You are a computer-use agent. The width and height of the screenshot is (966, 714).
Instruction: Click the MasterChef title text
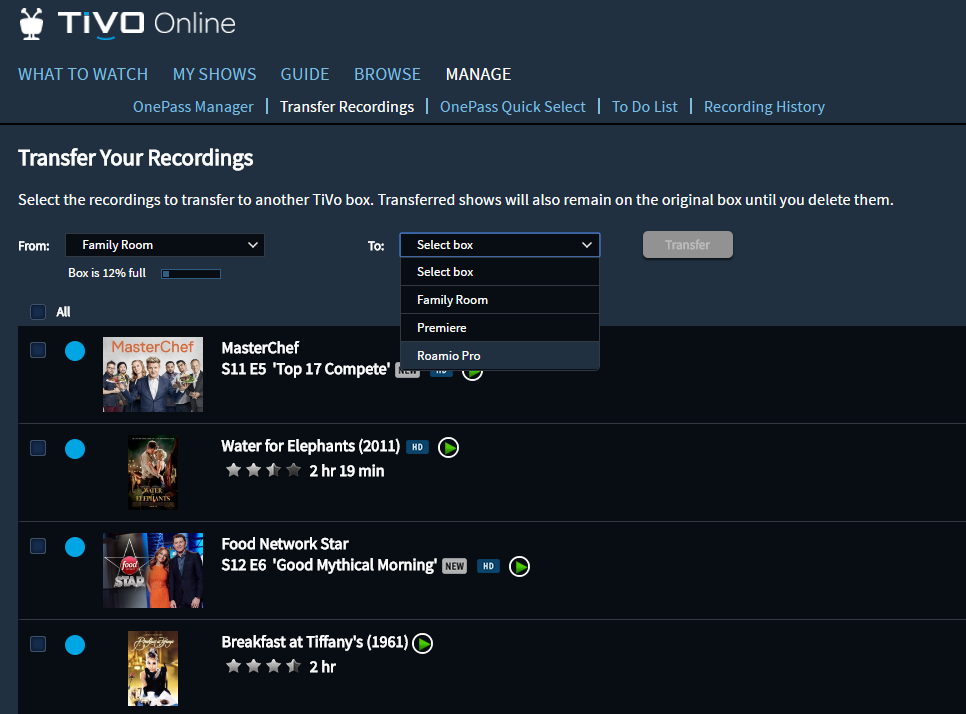pyautogui.click(x=260, y=348)
